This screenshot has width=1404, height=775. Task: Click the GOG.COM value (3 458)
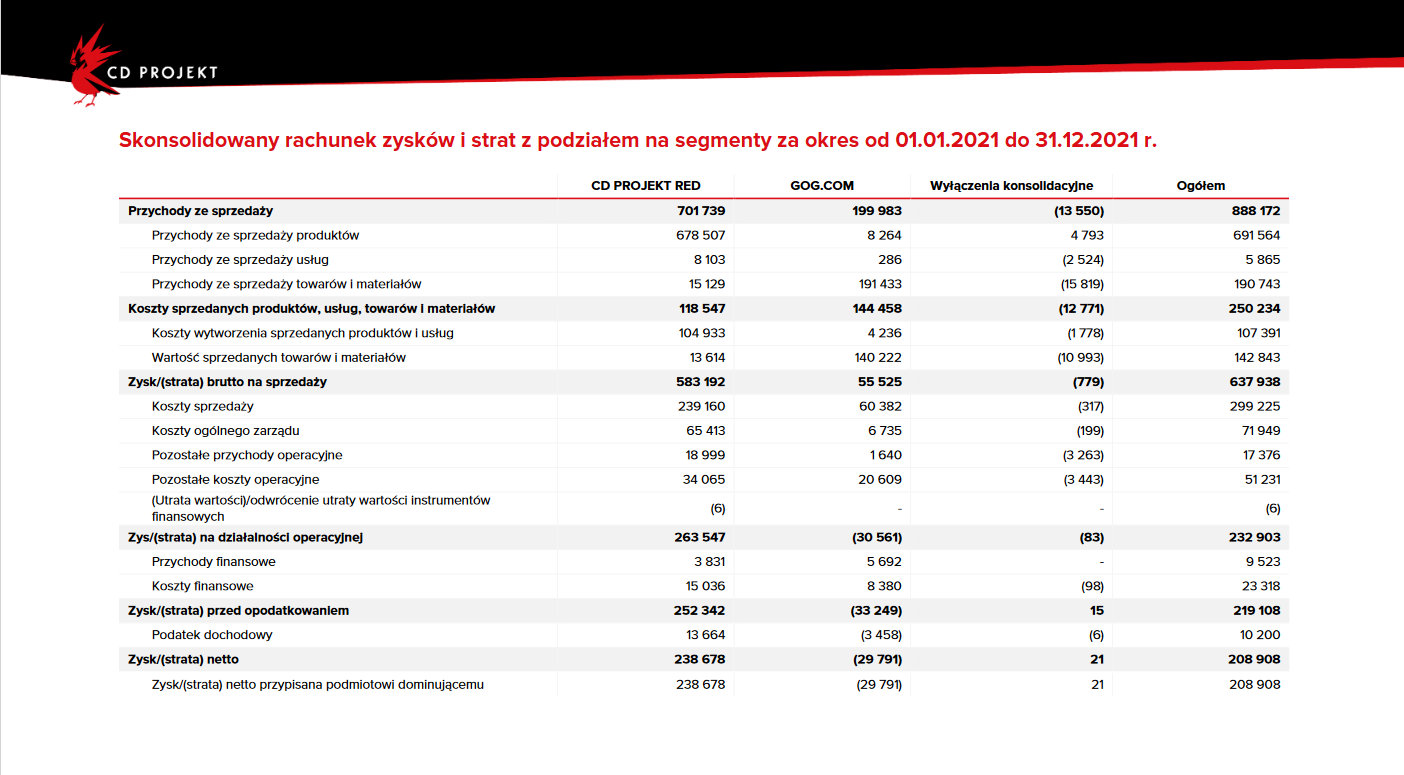880,634
